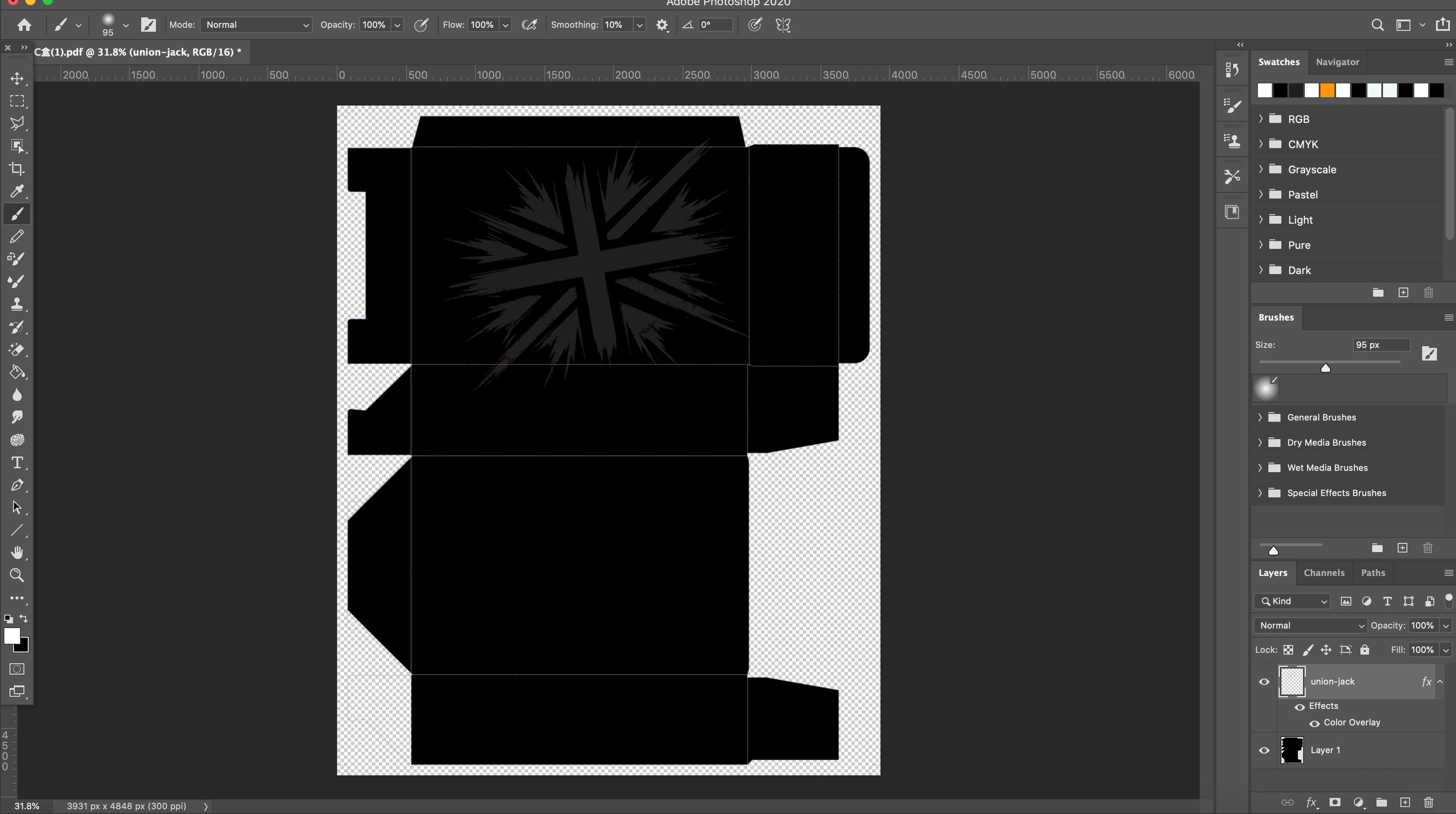Screen dimensions: 1456x814
Task: Select the Crop tool
Action: pos(17,169)
